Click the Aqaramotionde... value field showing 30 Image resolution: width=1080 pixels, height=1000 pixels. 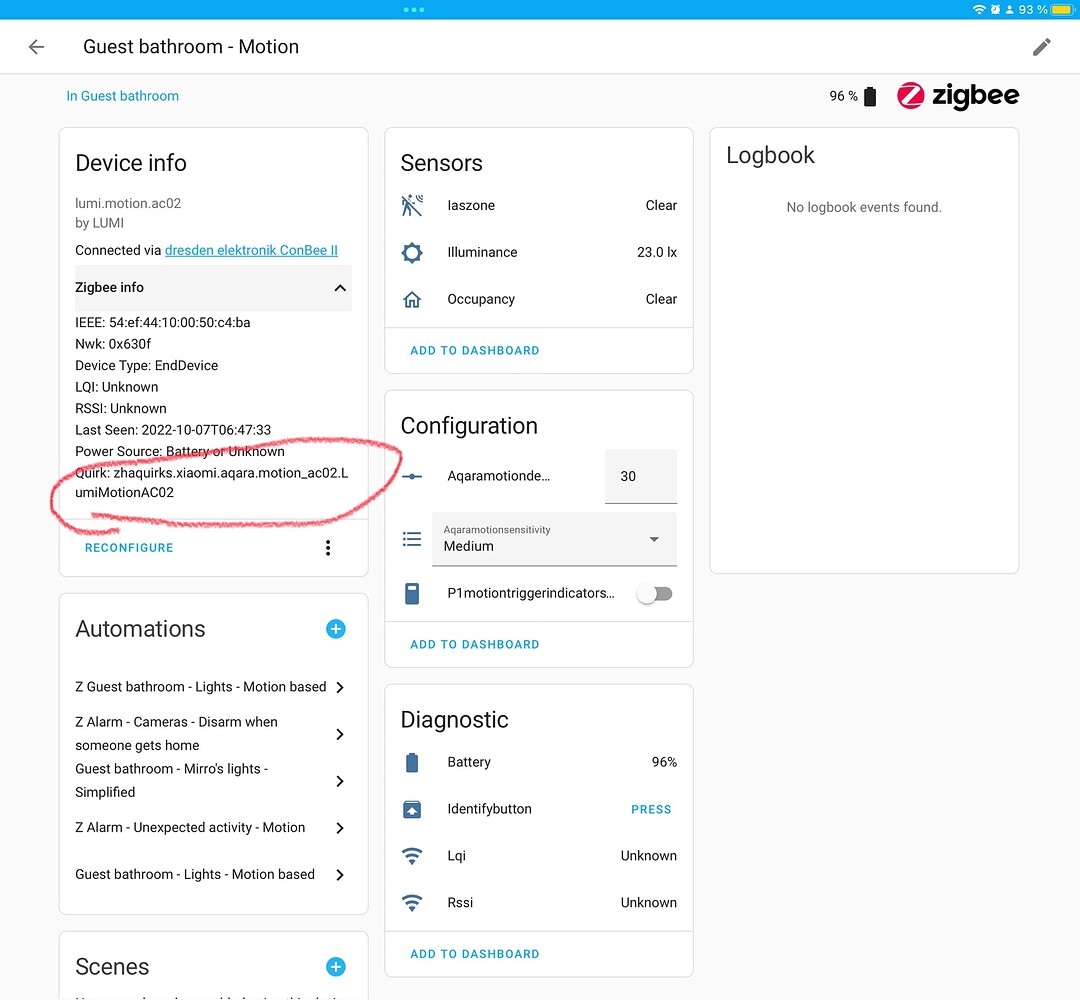[x=641, y=476]
